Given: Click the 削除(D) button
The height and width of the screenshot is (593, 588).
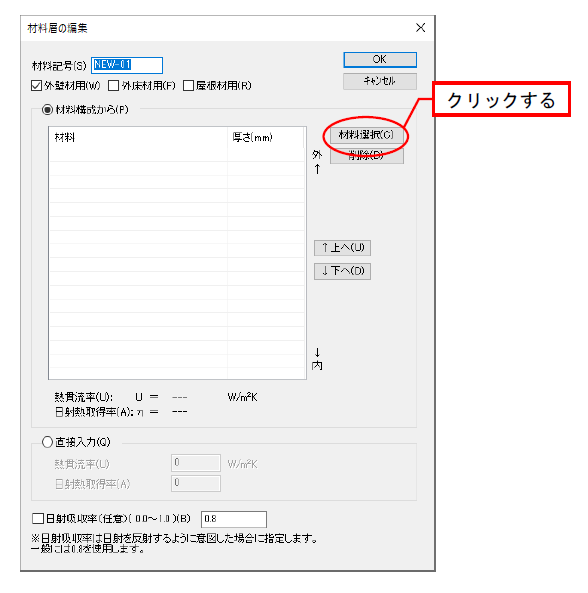Looking at the screenshot, I should coord(366,155).
